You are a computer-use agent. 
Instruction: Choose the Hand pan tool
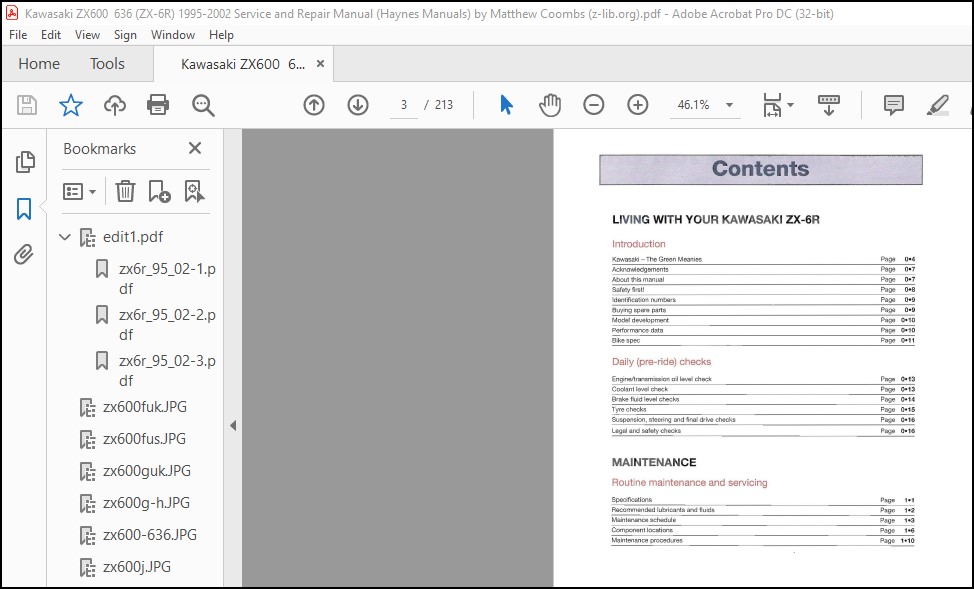(x=550, y=105)
